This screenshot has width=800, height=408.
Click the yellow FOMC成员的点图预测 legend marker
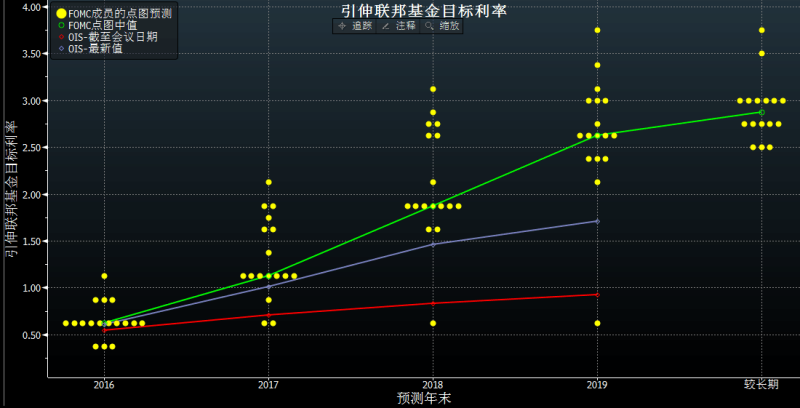tap(60, 13)
